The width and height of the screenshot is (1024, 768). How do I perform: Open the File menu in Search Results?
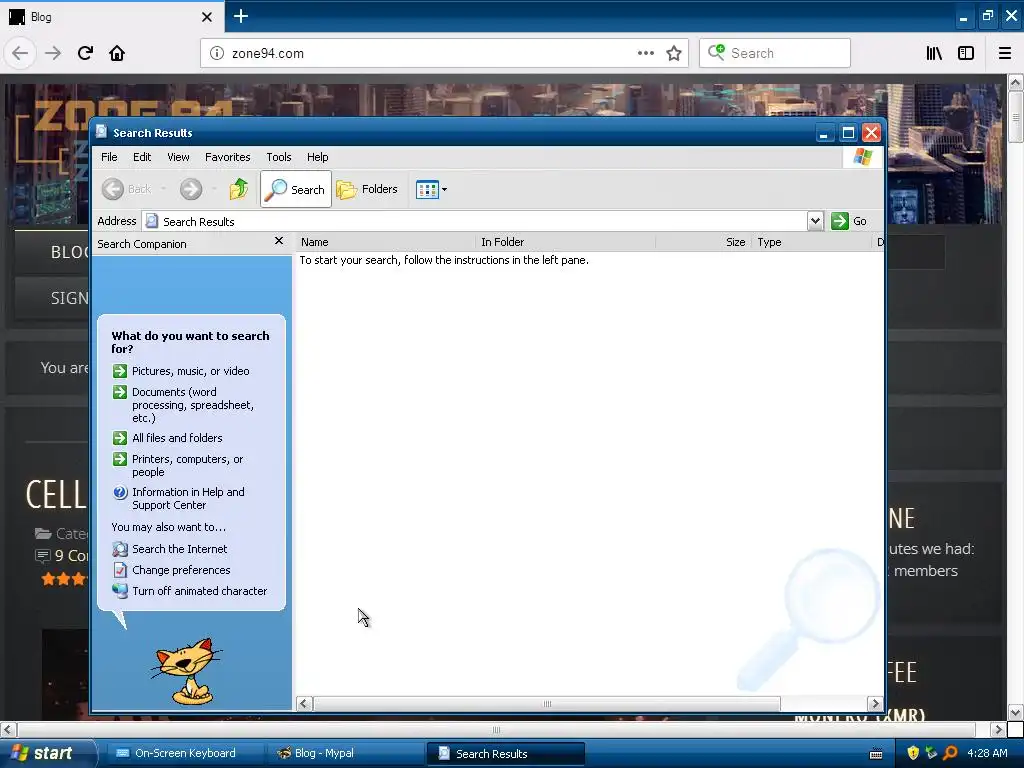[109, 157]
